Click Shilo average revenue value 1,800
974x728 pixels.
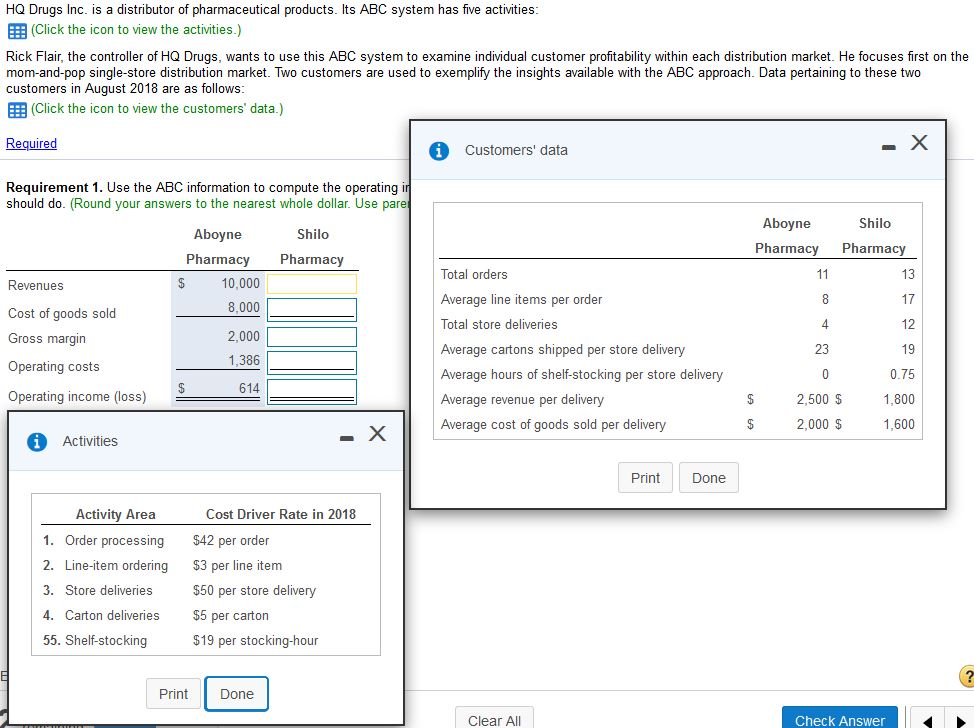click(x=899, y=399)
